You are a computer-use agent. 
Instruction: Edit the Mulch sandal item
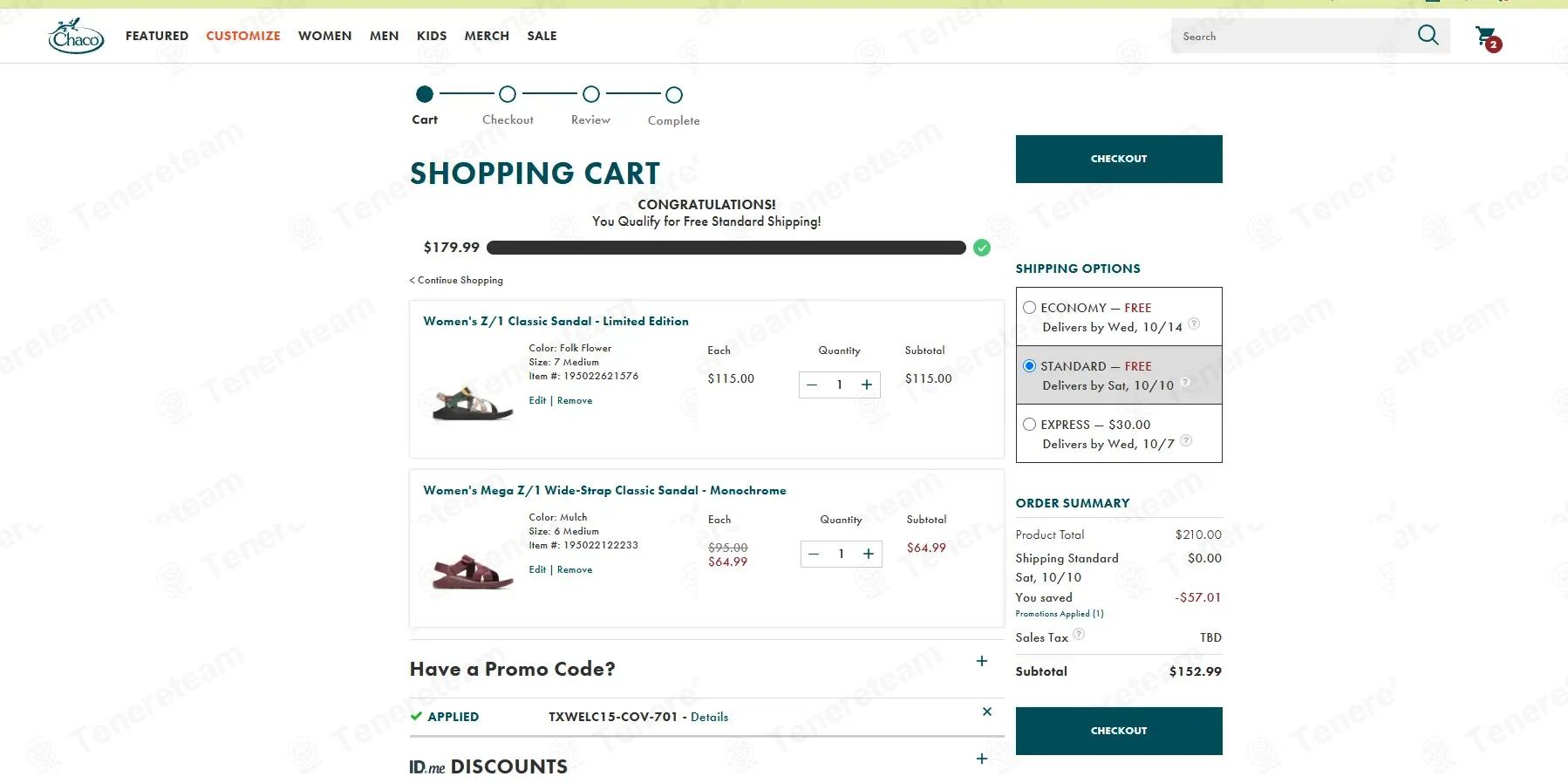pos(537,569)
